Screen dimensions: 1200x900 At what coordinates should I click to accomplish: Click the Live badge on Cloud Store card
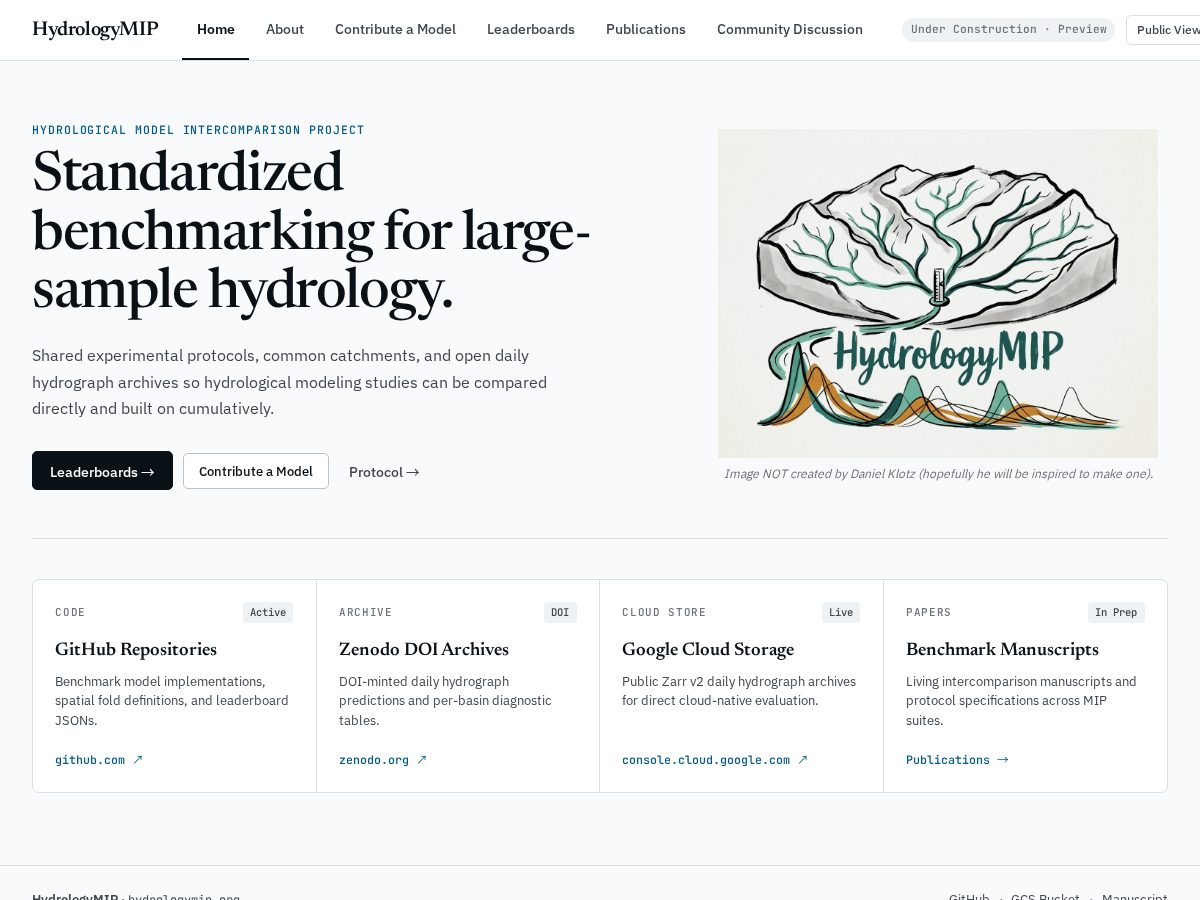tap(841, 612)
